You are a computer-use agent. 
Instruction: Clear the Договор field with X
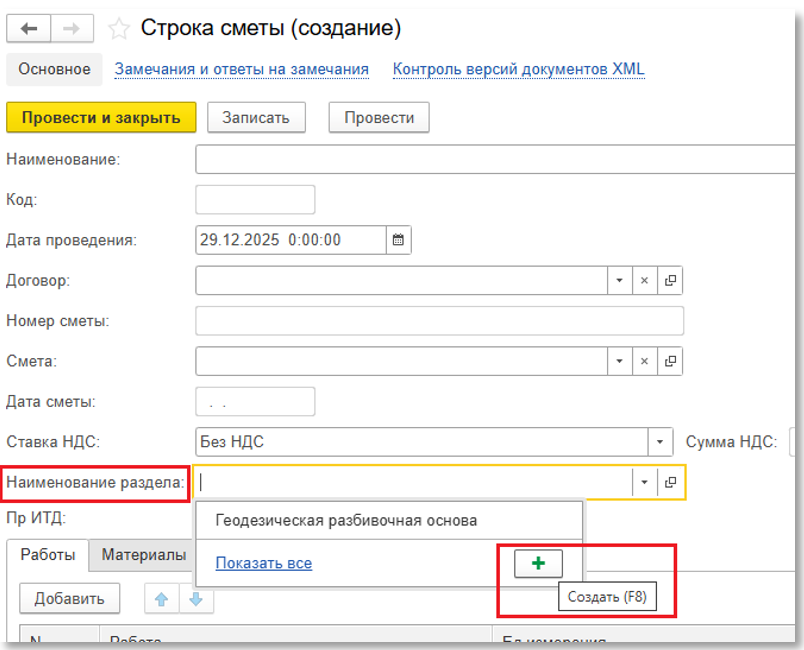click(x=646, y=281)
